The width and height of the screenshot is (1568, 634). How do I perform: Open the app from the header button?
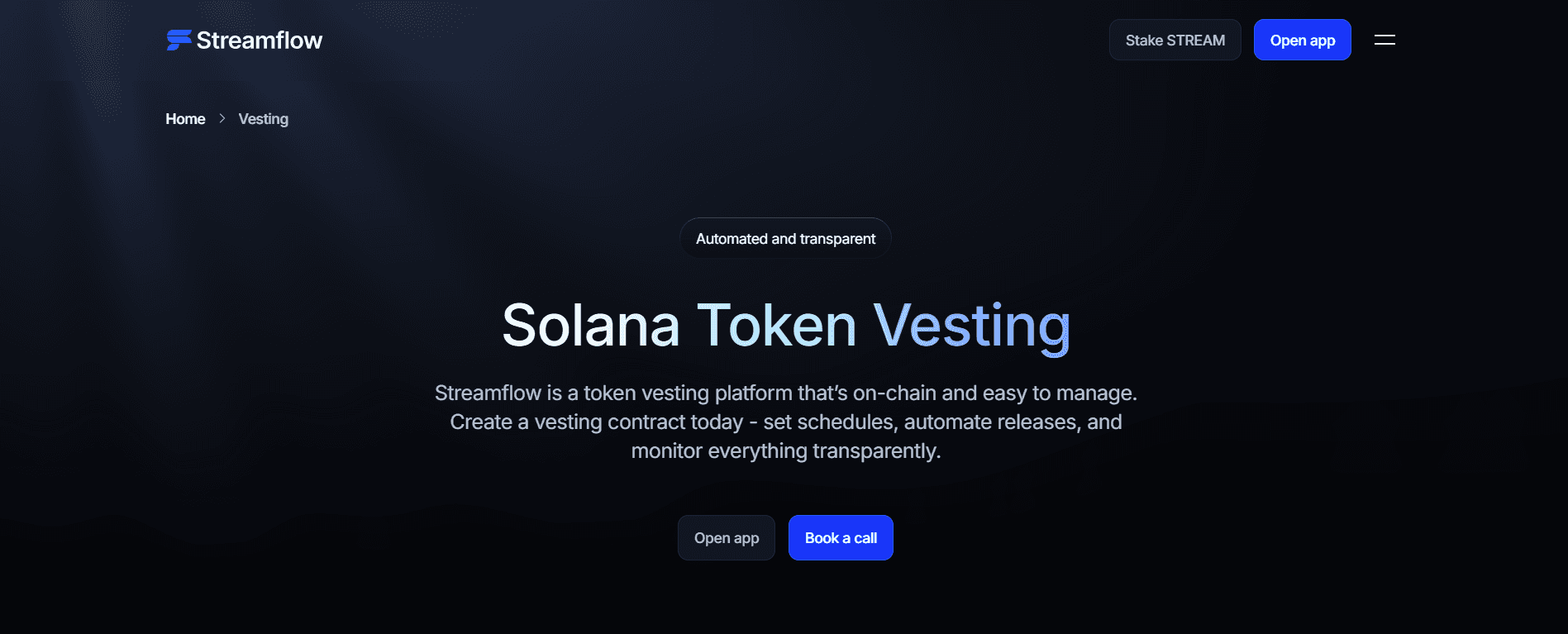(x=1302, y=39)
